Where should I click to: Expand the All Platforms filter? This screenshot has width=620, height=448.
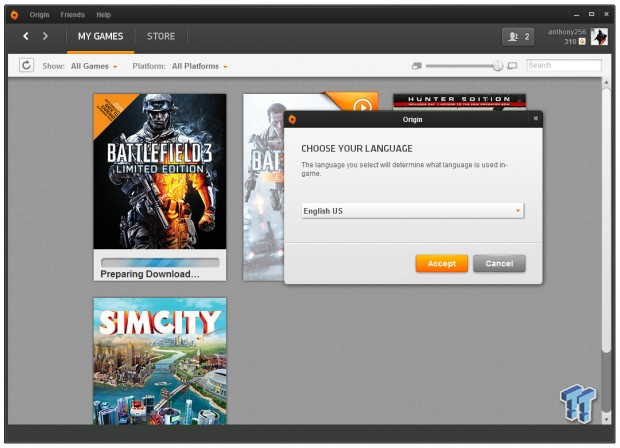(199, 66)
